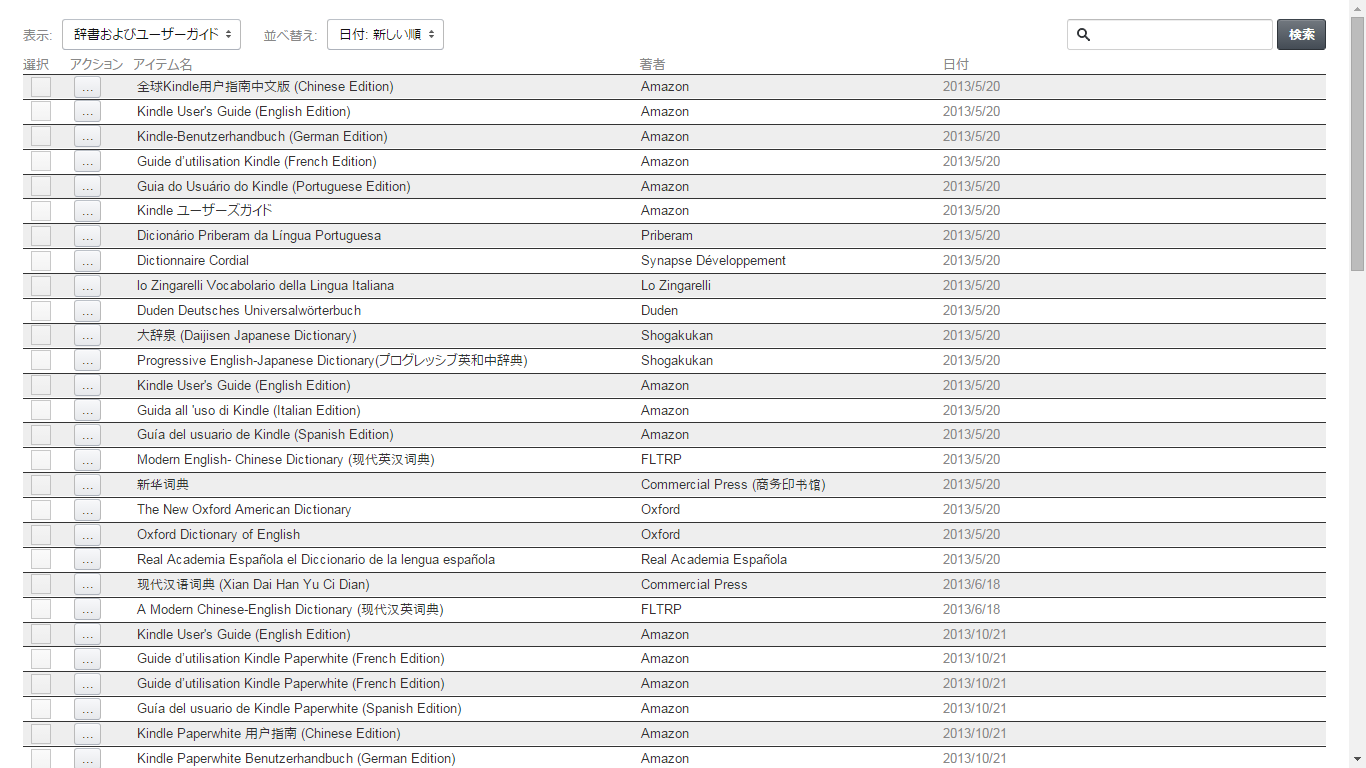Click title Real Academia Española el Diccionario
This screenshot has height=768, width=1366.
316,560
